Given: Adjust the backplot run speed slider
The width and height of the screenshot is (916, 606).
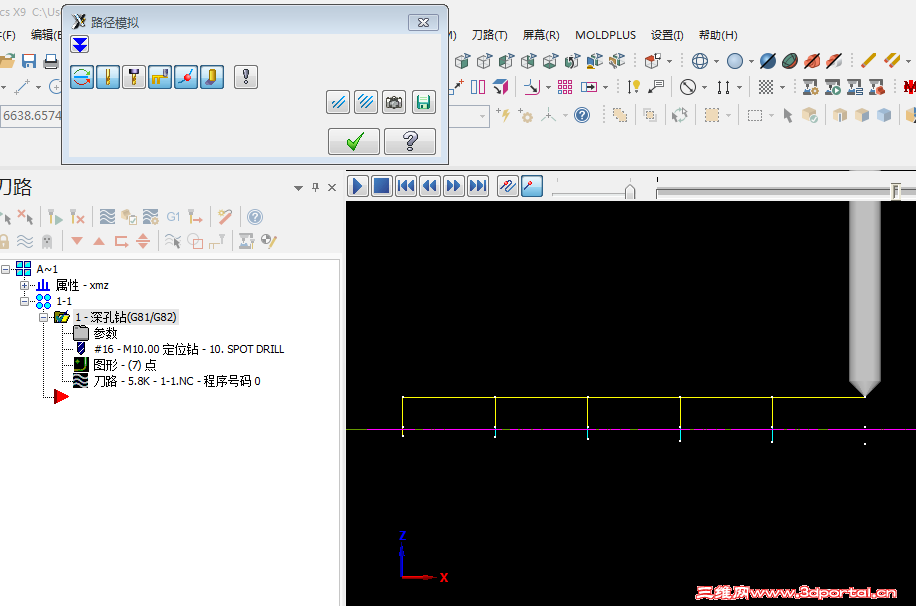Looking at the screenshot, I should 630,192.
